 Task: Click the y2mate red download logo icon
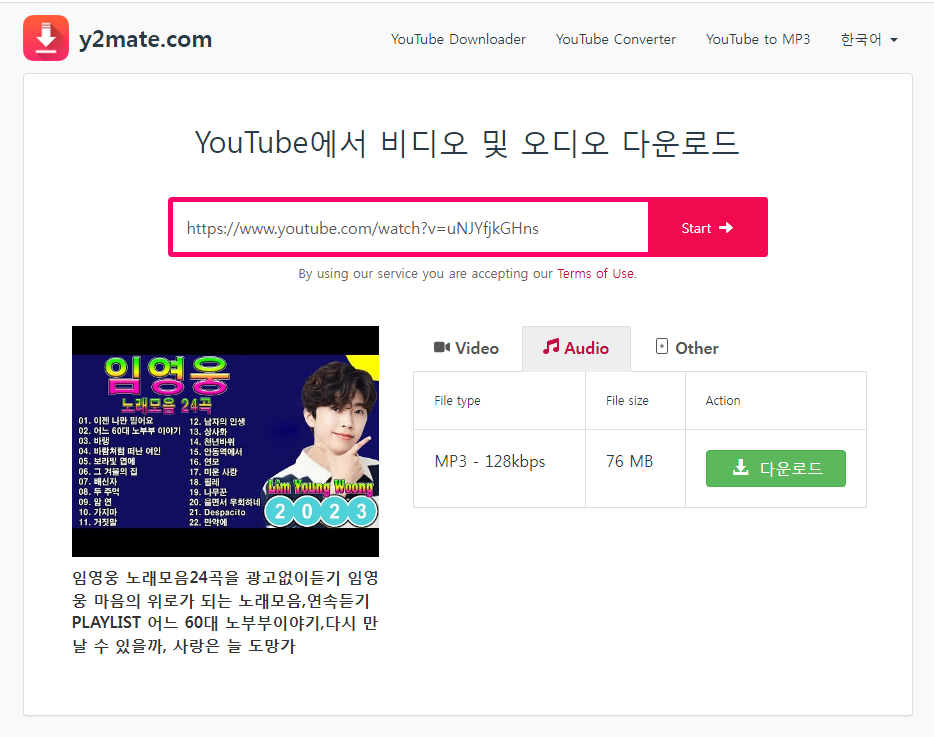(x=46, y=38)
